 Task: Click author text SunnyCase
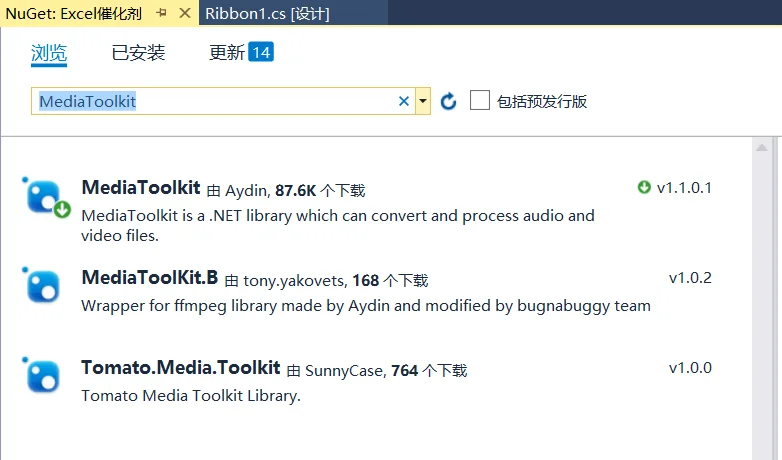[346, 371]
